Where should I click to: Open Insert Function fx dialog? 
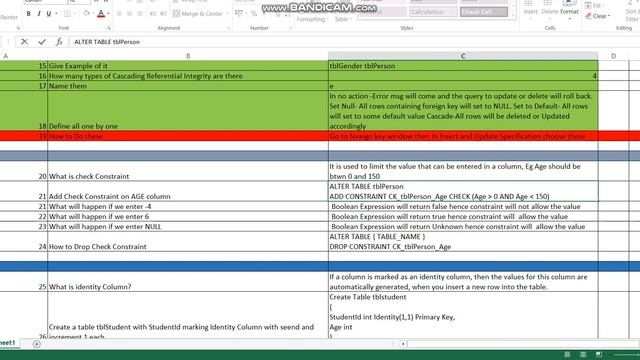(x=59, y=42)
